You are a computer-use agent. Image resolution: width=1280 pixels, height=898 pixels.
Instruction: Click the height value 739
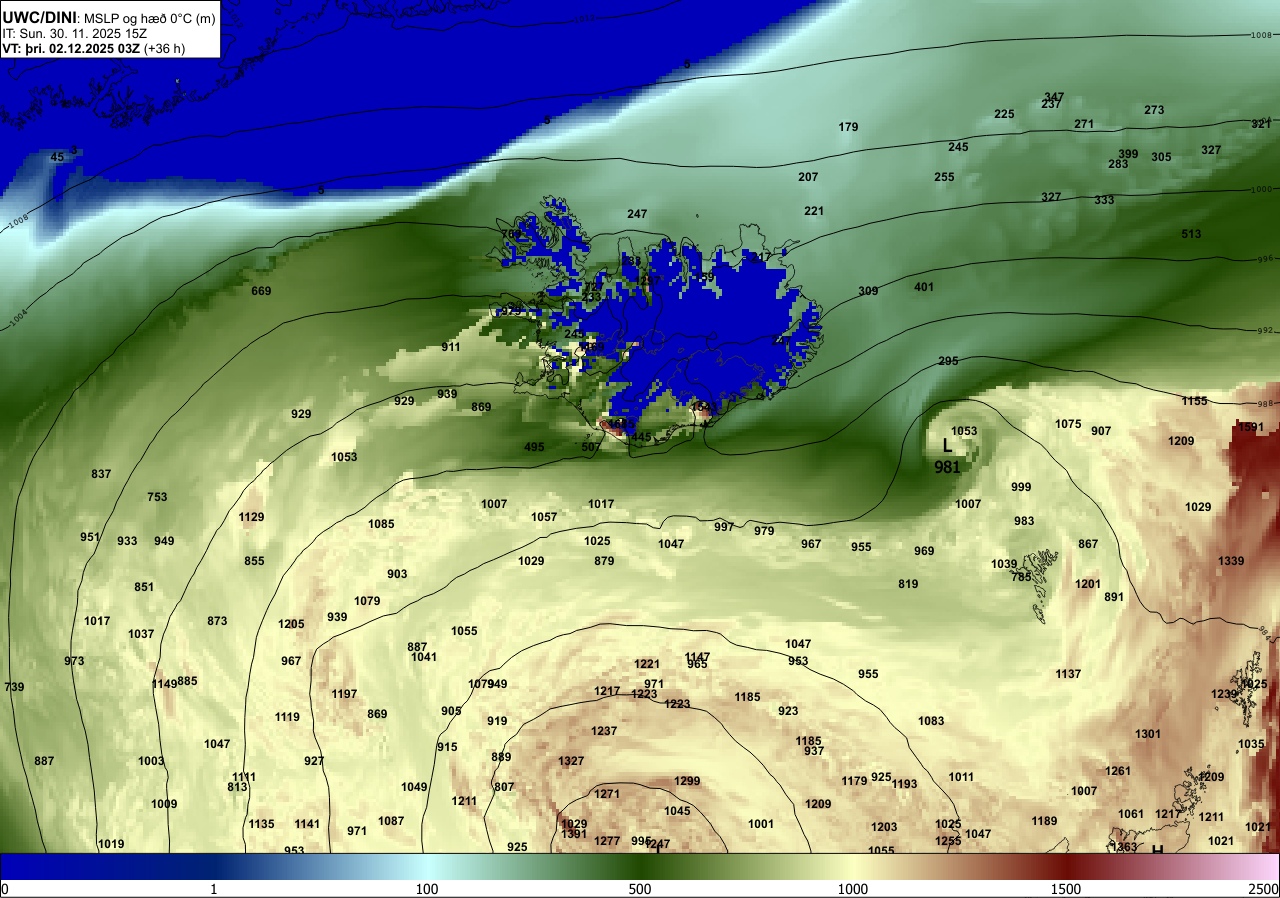[x=14, y=687]
